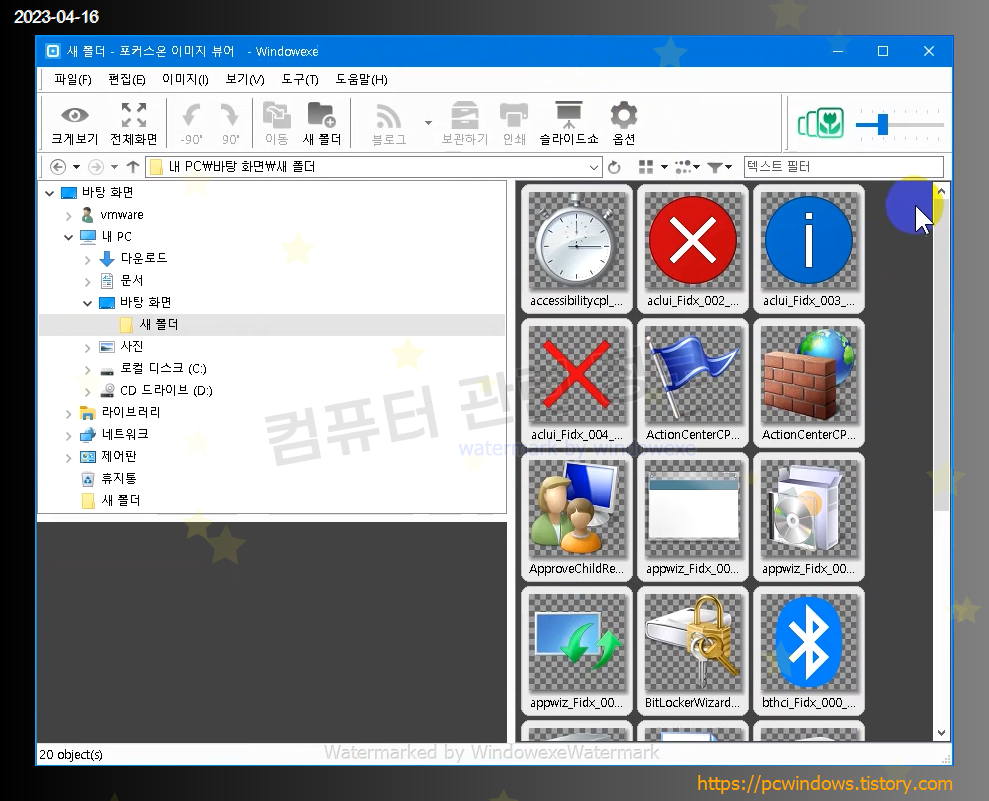Viewport: 989px width, 801px height.
Task: Go back with the back arrow
Action: [57, 167]
